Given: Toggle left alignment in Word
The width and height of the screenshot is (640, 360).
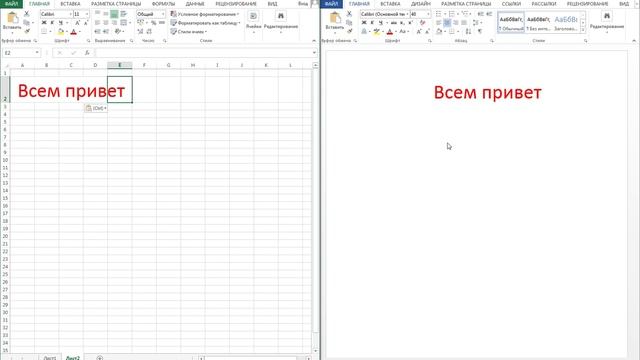Looking at the screenshot, I should click(438, 23).
